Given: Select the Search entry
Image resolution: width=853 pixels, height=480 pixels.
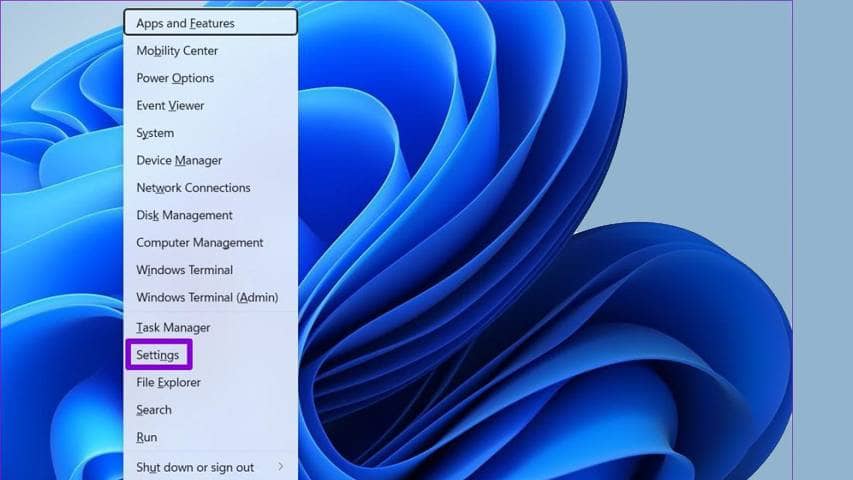Looking at the screenshot, I should click(x=211, y=410).
